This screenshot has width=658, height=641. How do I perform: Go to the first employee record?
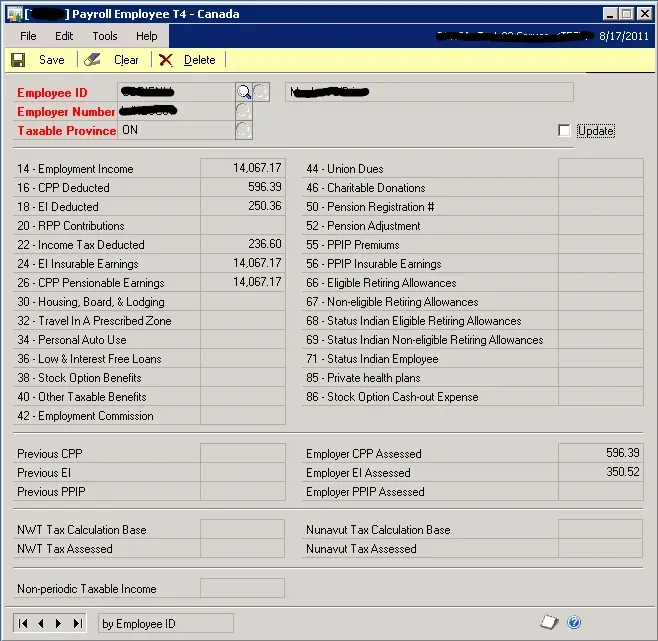(x=23, y=623)
